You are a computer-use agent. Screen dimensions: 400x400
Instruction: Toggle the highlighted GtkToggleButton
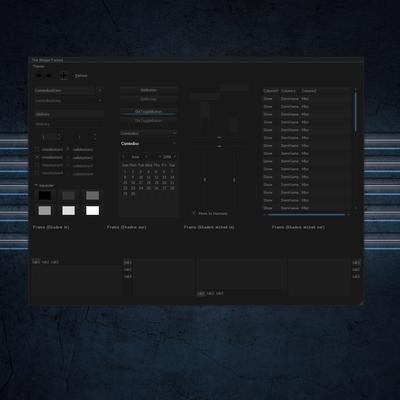click(148, 111)
